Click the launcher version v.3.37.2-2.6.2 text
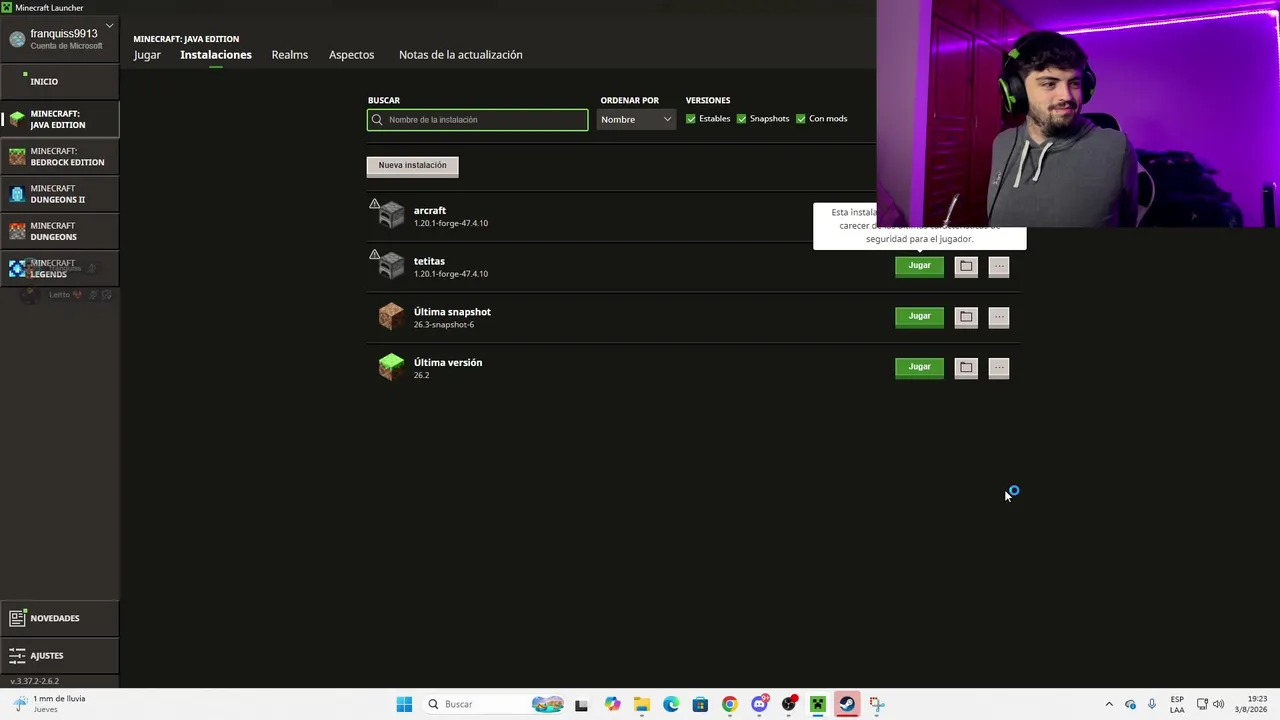 (35, 681)
